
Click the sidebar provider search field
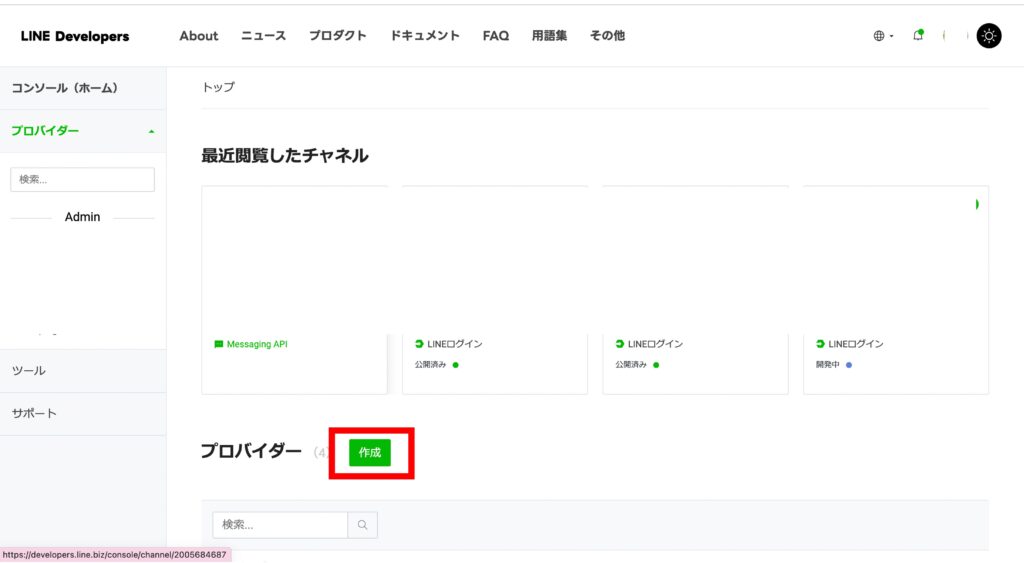[x=82, y=180]
